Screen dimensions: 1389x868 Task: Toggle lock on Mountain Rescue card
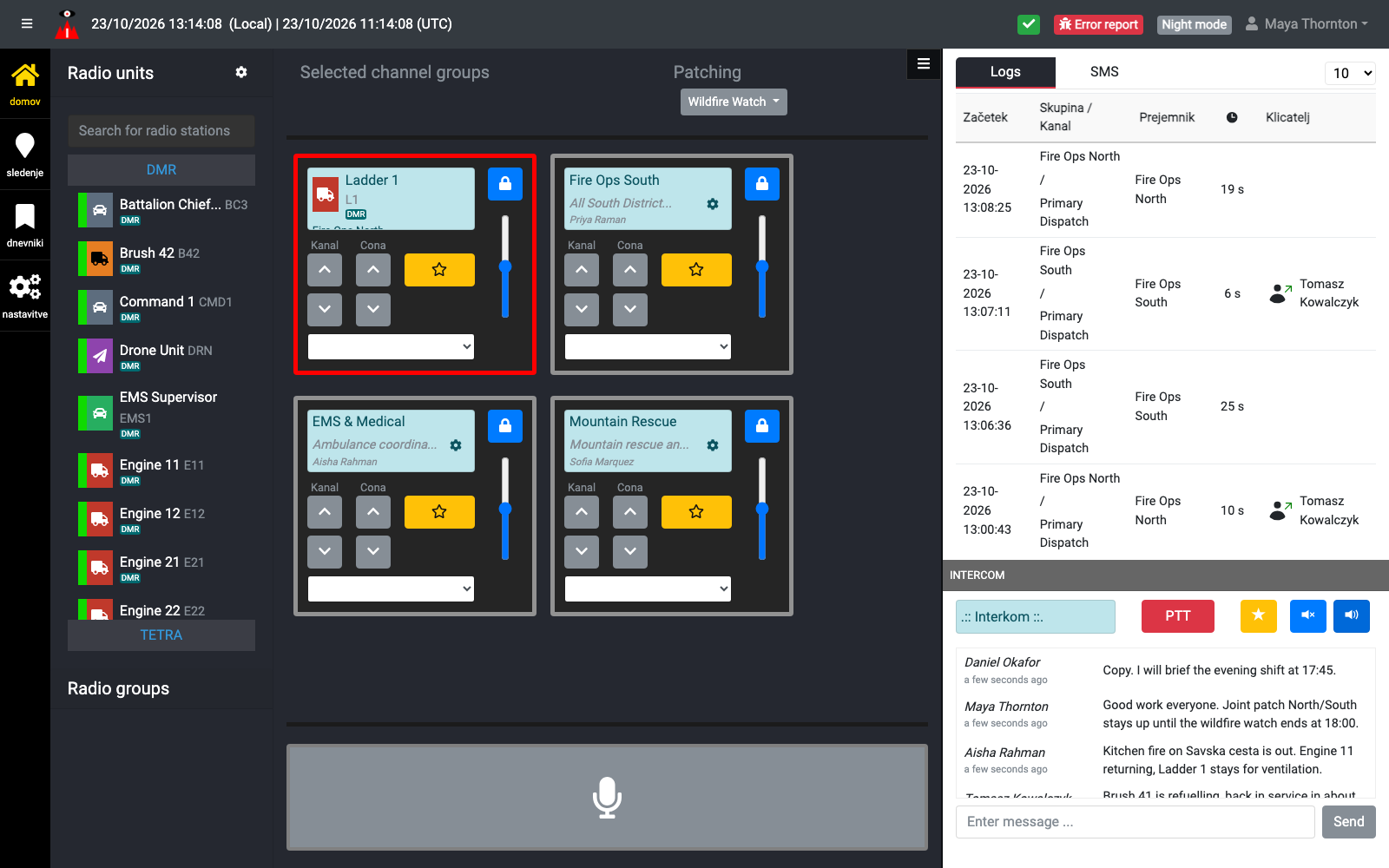762,426
